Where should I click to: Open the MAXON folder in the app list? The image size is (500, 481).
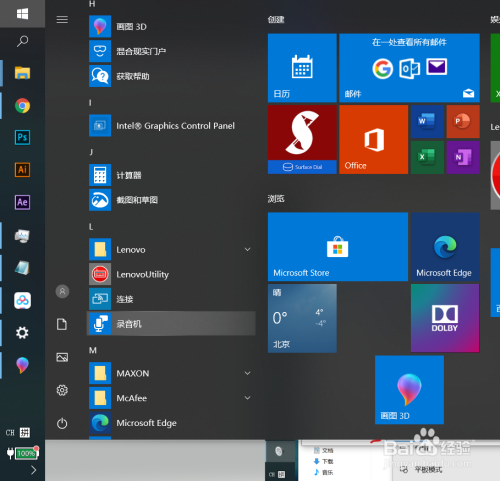(x=171, y=373)
